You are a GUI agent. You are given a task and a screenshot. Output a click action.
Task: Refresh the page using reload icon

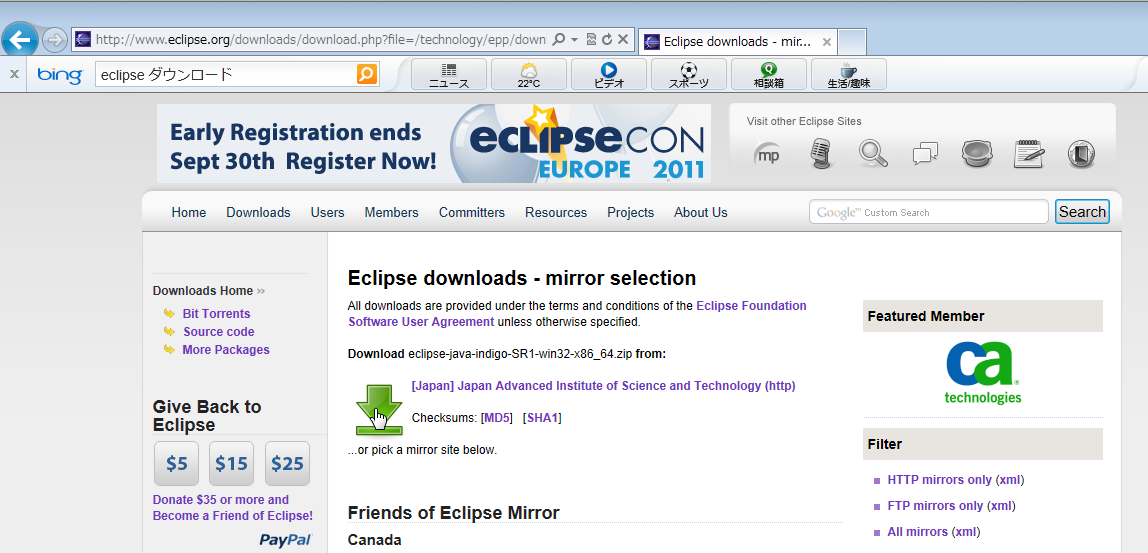606,40
